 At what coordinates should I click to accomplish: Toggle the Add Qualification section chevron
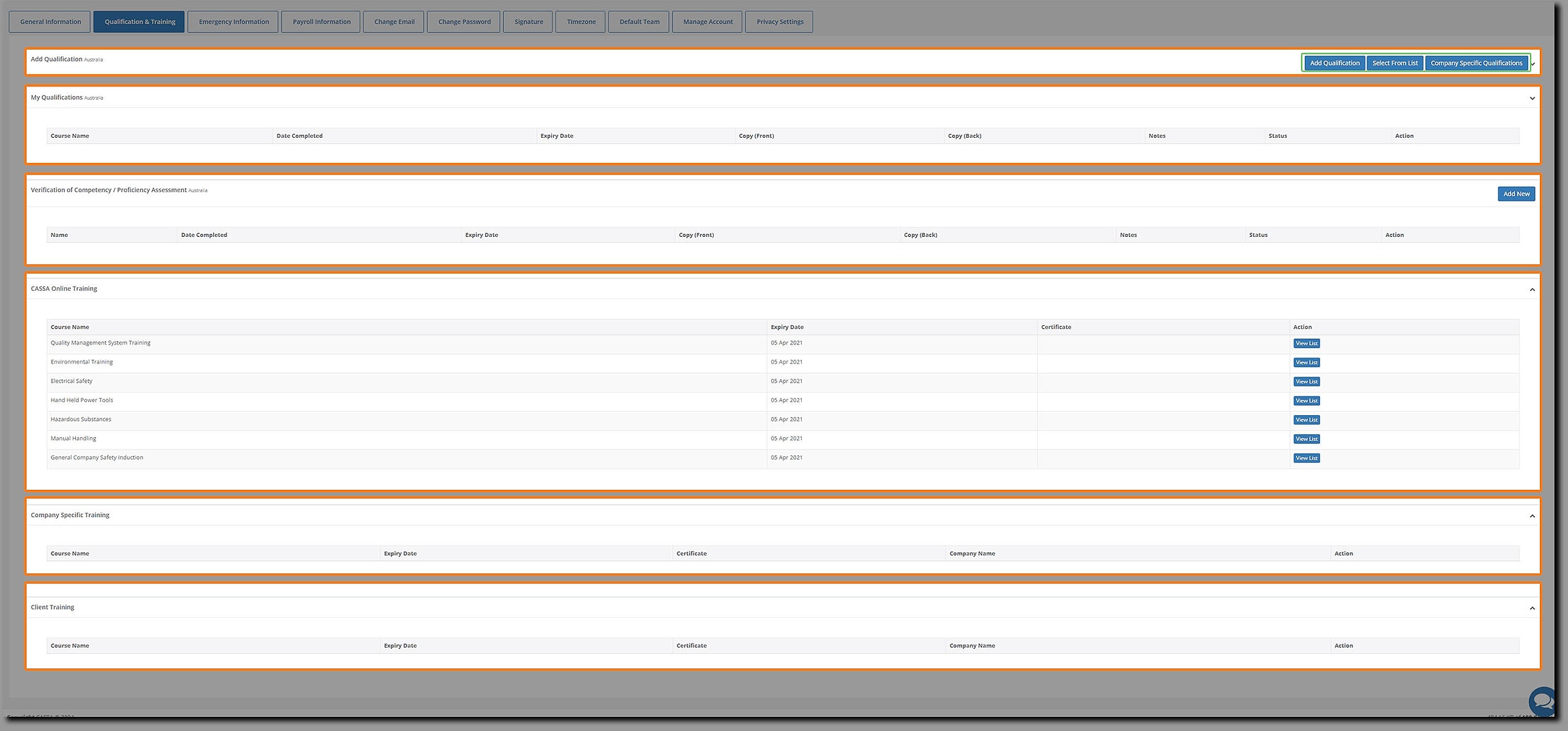1533,64
